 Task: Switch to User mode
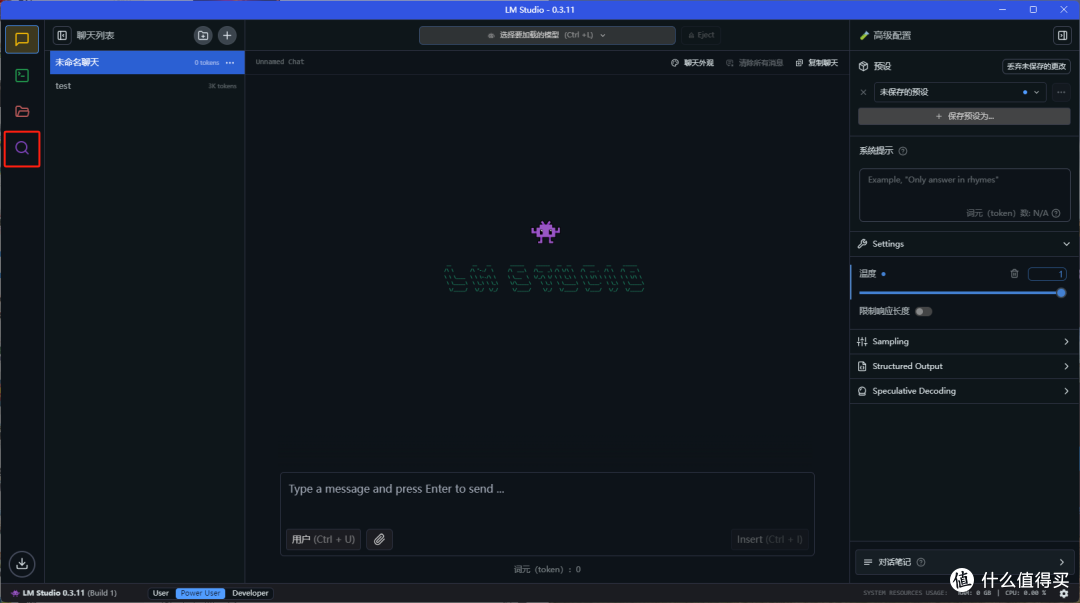(x=160, y=593)
